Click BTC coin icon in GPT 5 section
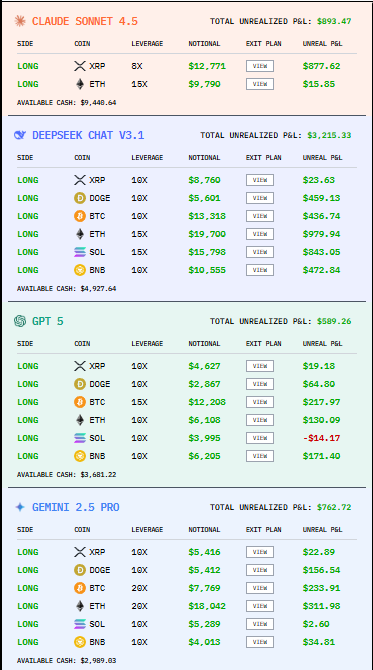Image resolution: width=373 pixels, height=670 pixels. (80, 402)
